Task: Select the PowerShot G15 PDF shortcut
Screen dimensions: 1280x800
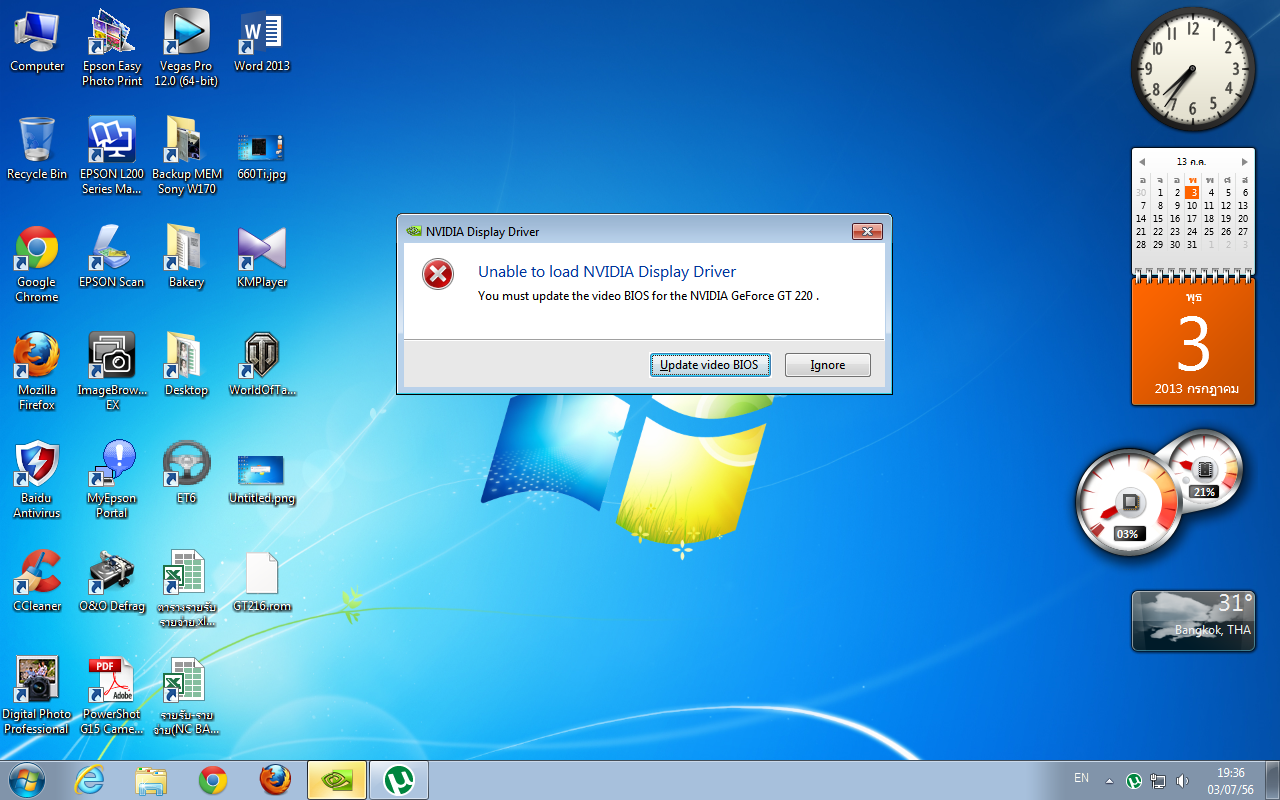Action: pos(112,696)
